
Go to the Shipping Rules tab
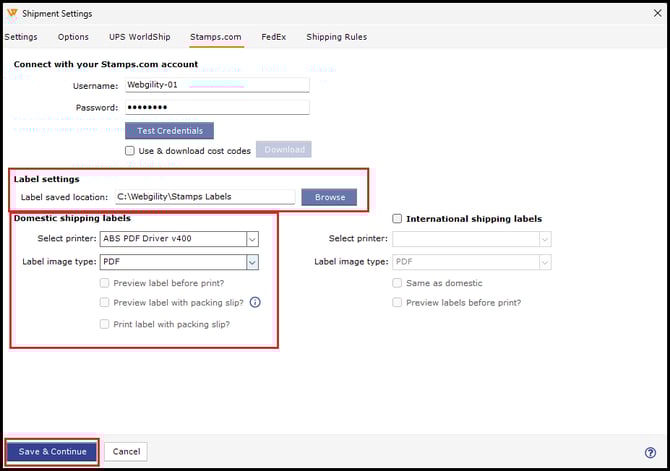336,37
